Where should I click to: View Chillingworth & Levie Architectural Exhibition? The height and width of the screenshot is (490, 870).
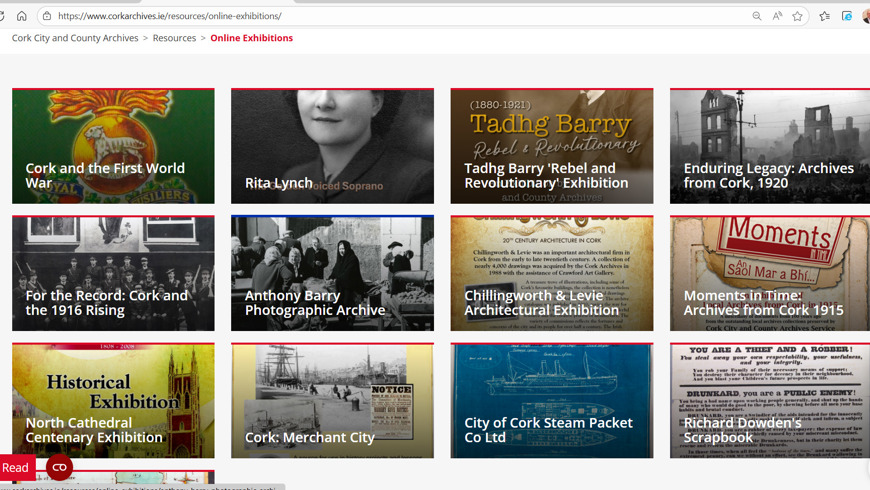tap(551, 273)
